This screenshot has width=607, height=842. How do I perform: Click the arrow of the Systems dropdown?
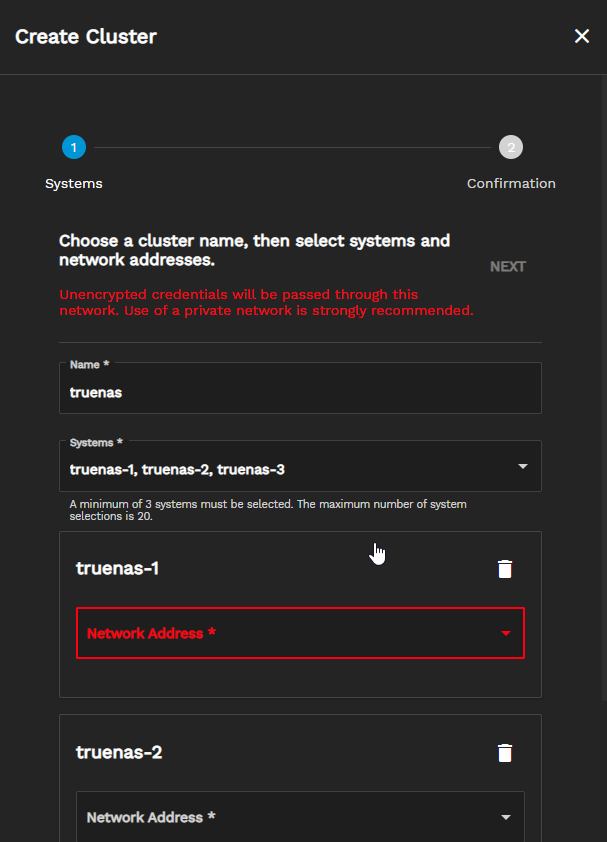point(523,466)
